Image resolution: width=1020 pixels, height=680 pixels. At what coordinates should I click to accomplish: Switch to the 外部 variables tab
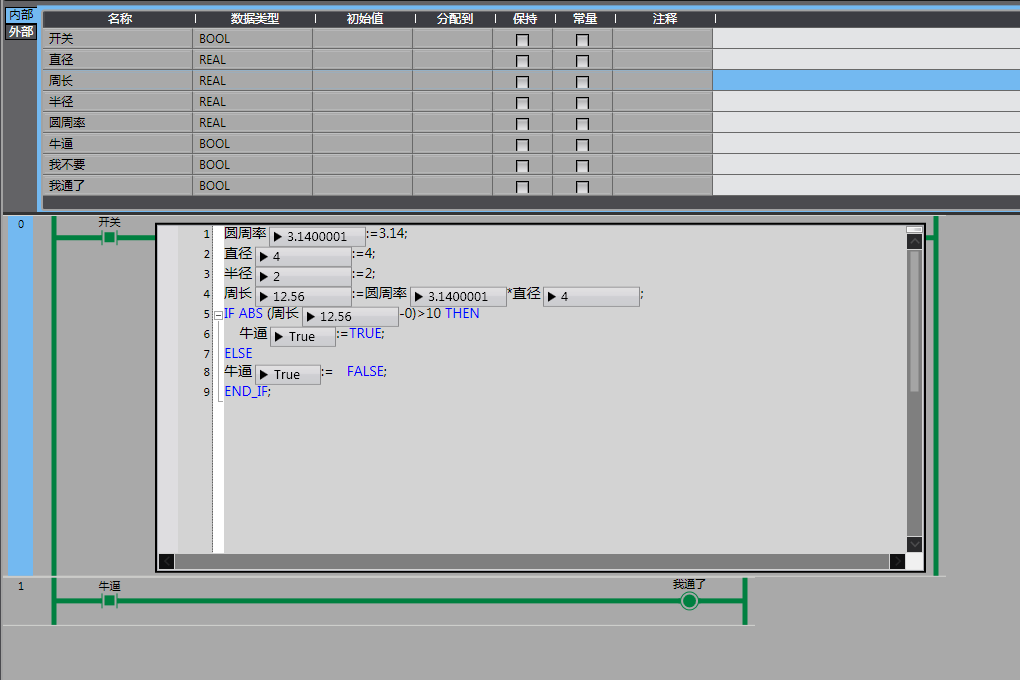coord(20,32)
